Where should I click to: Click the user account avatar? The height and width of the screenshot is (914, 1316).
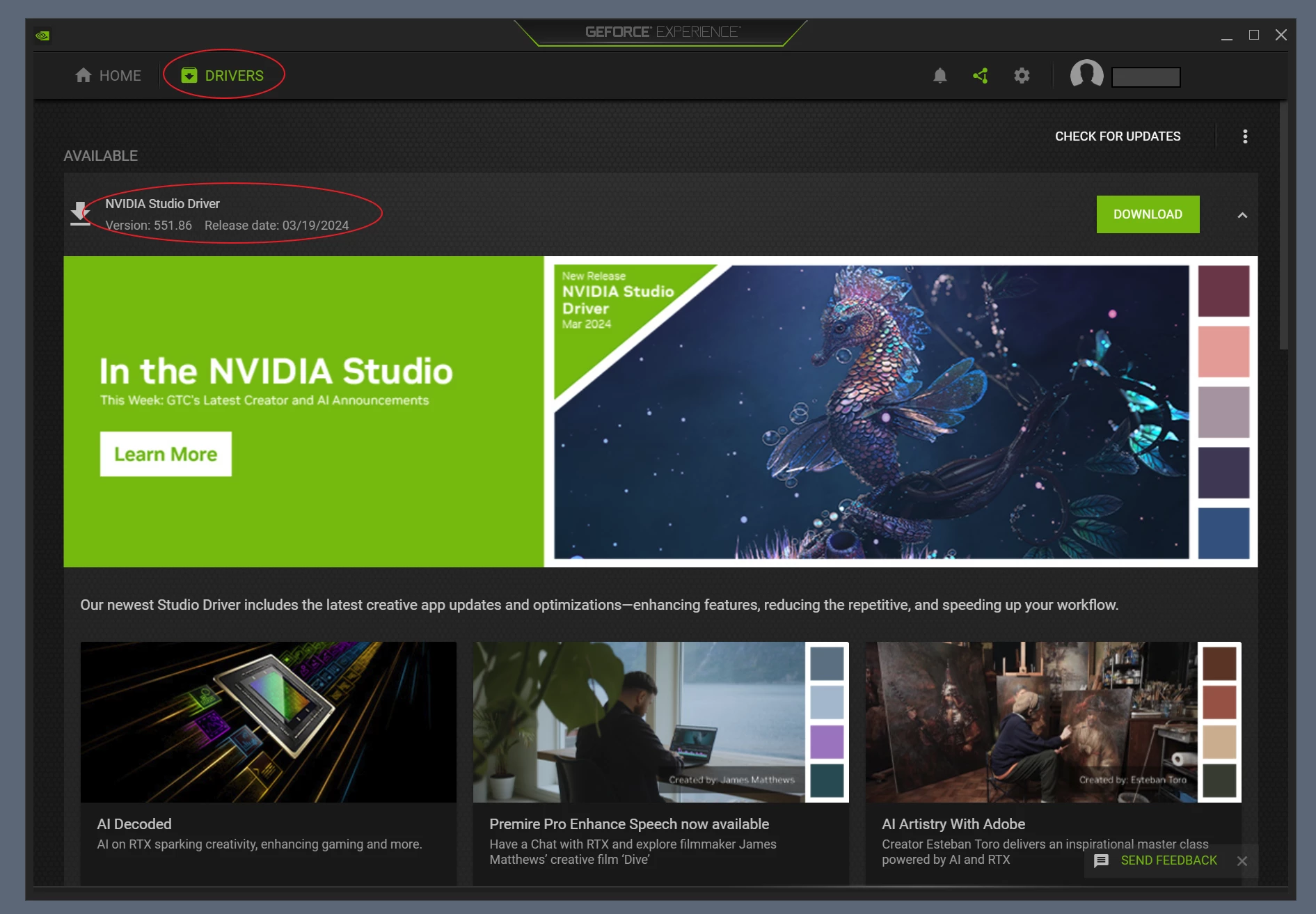tap(1086, 74)
